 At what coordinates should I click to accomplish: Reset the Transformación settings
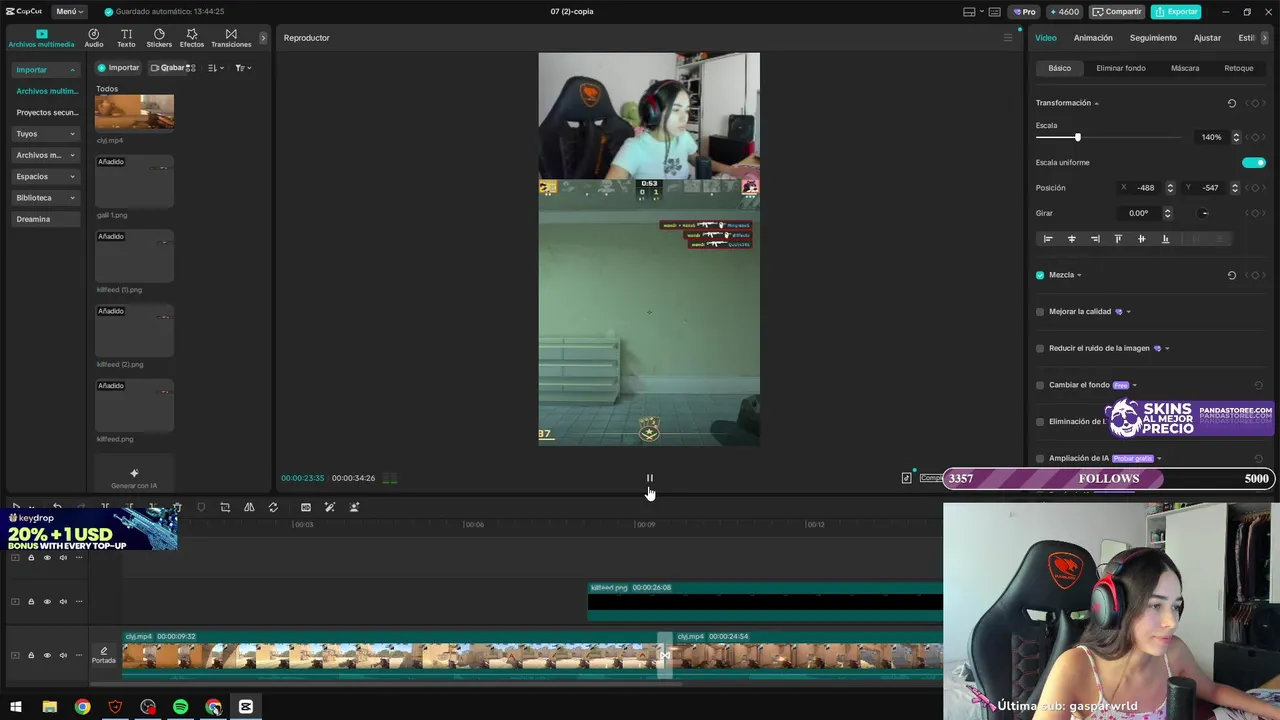1231,103
